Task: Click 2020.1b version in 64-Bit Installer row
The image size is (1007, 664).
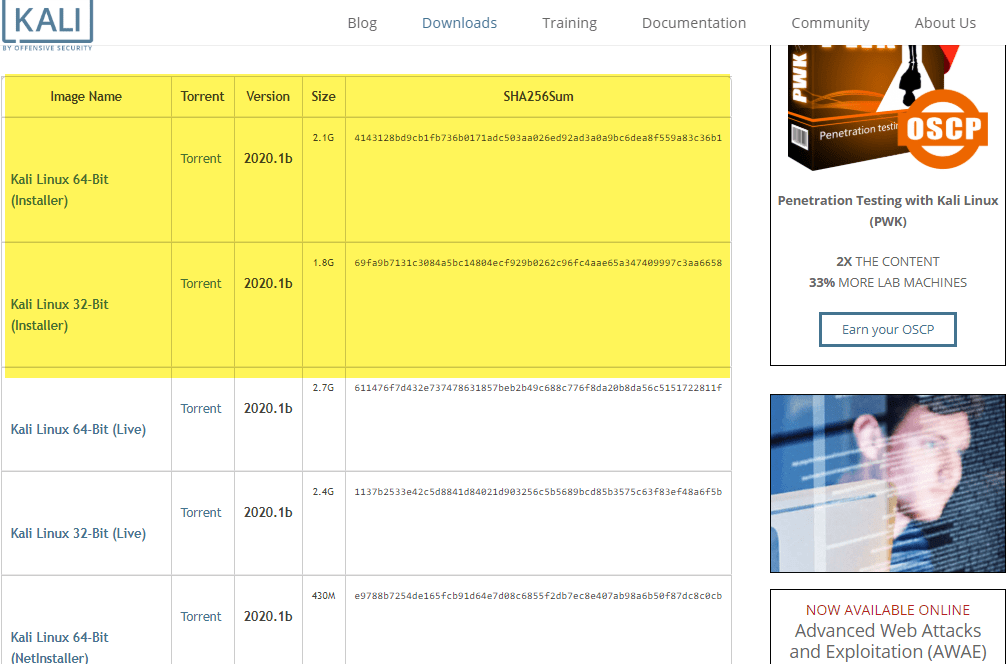Action: click(268, 159)
